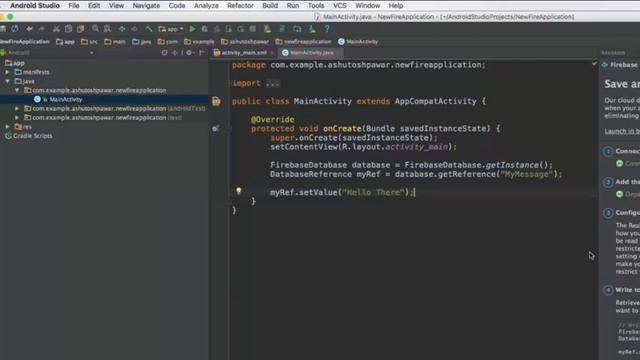The height and width of the screenshot is (360, 640).
Task: Click the Stop square icon
Action: point(253,29)
